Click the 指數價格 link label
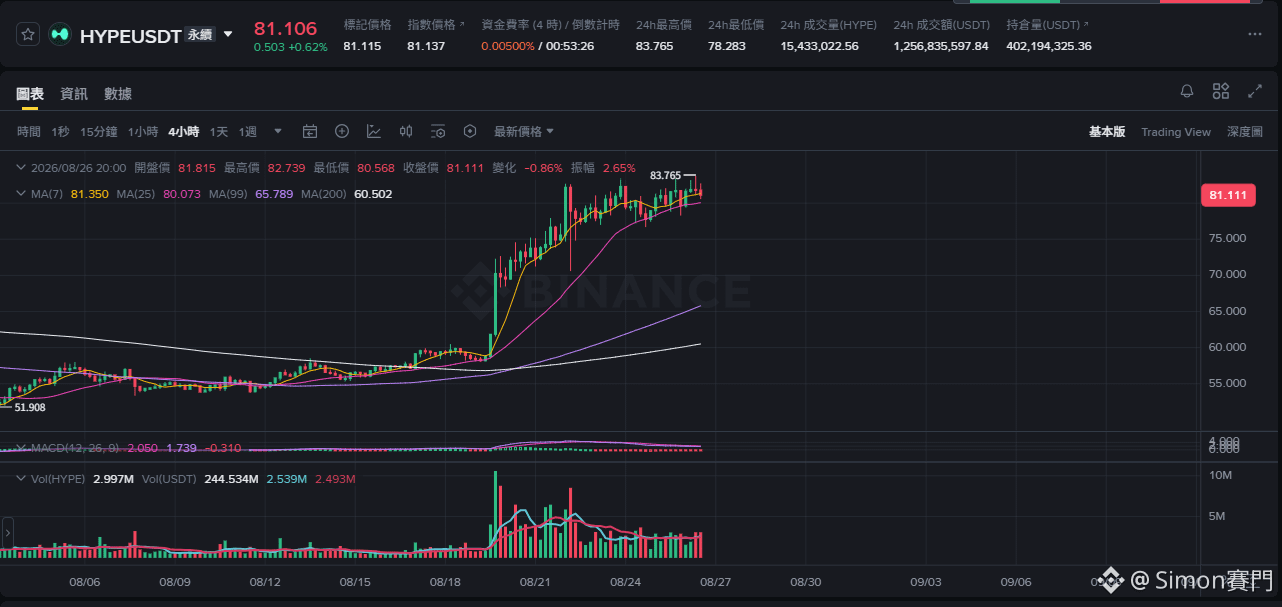 [x=436, y=24]
